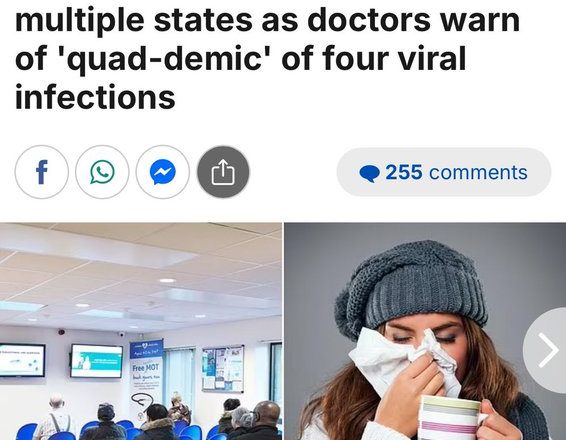Image resolution: width=566 pixels, height=440 pixels.
Task: Tap the word 'infections' in headline
Action: click(95, 96)
